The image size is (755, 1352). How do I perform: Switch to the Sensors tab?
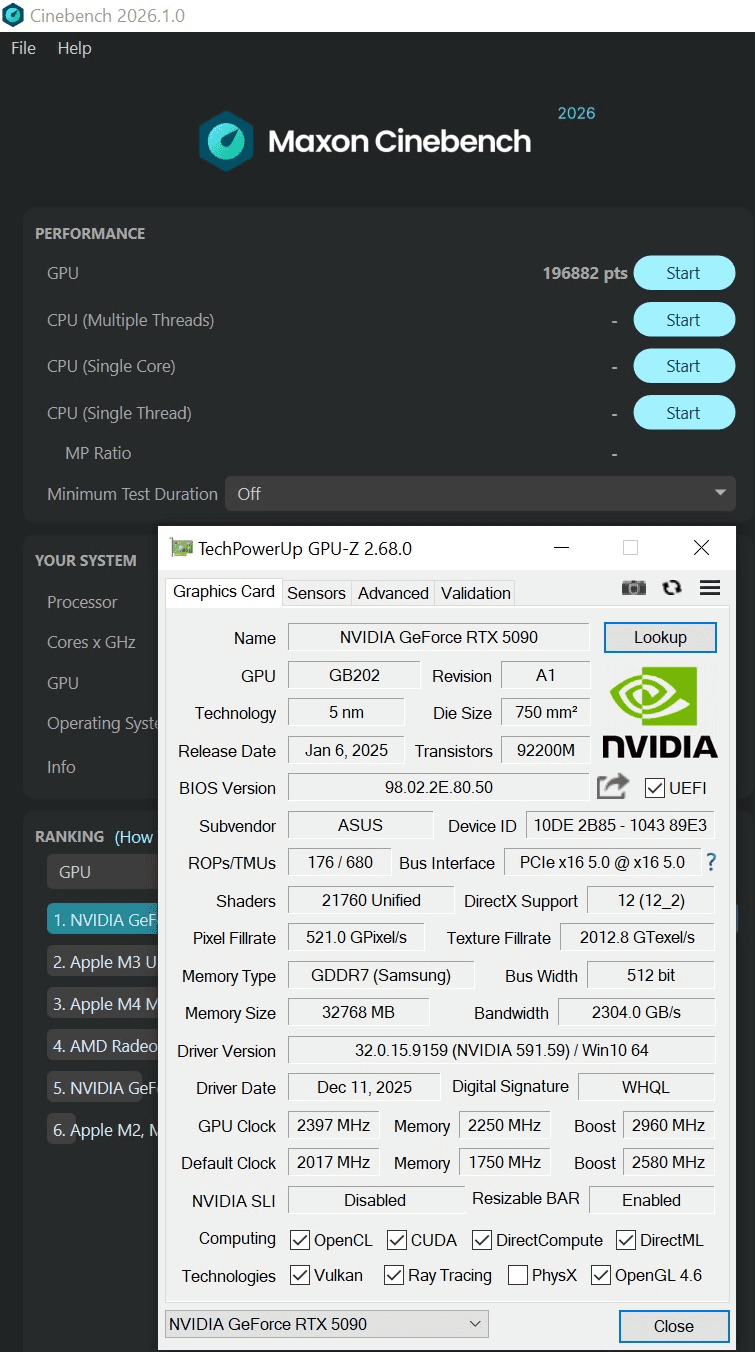[x=316, y=593]
